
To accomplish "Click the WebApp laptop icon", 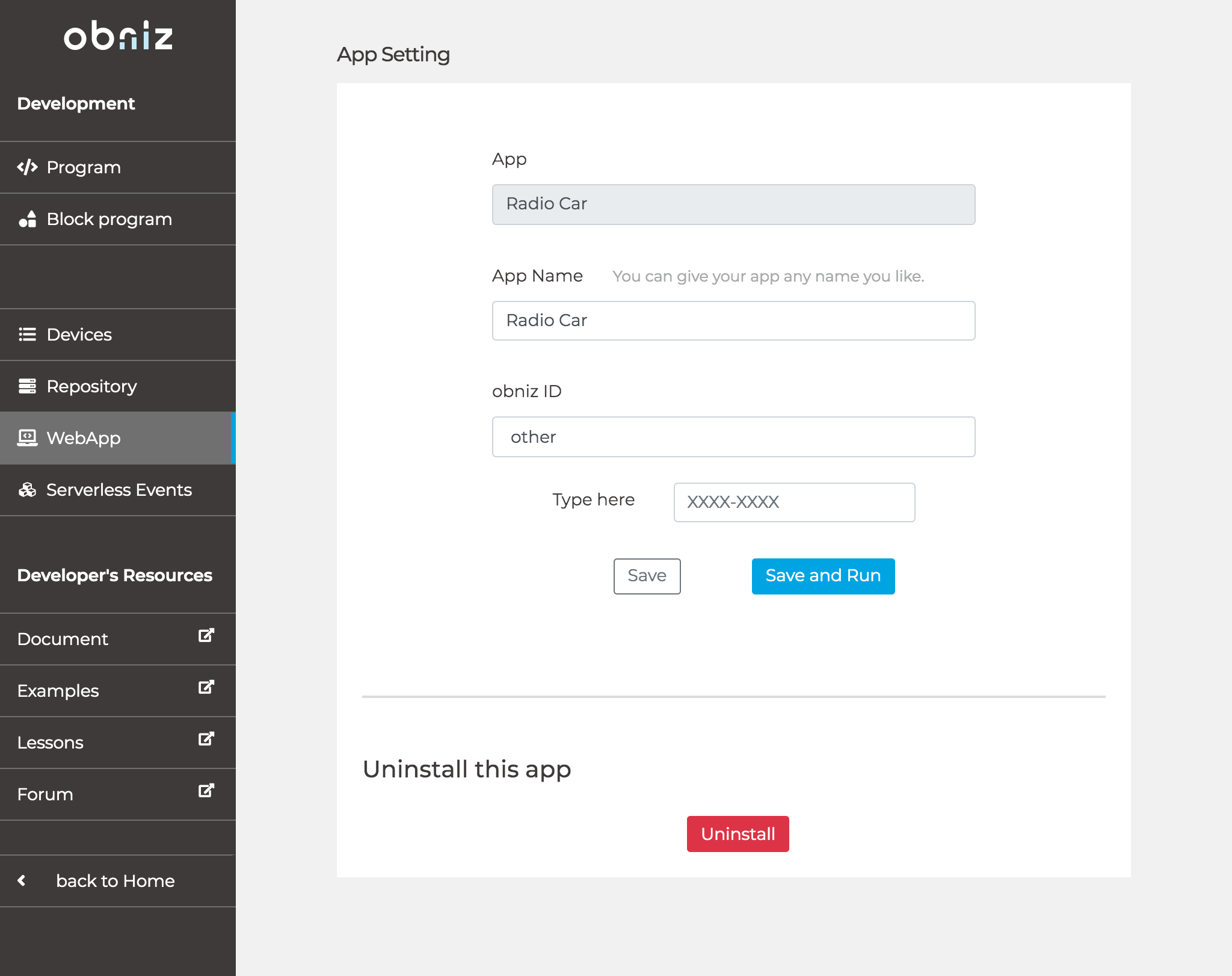I will click(27, 438).
